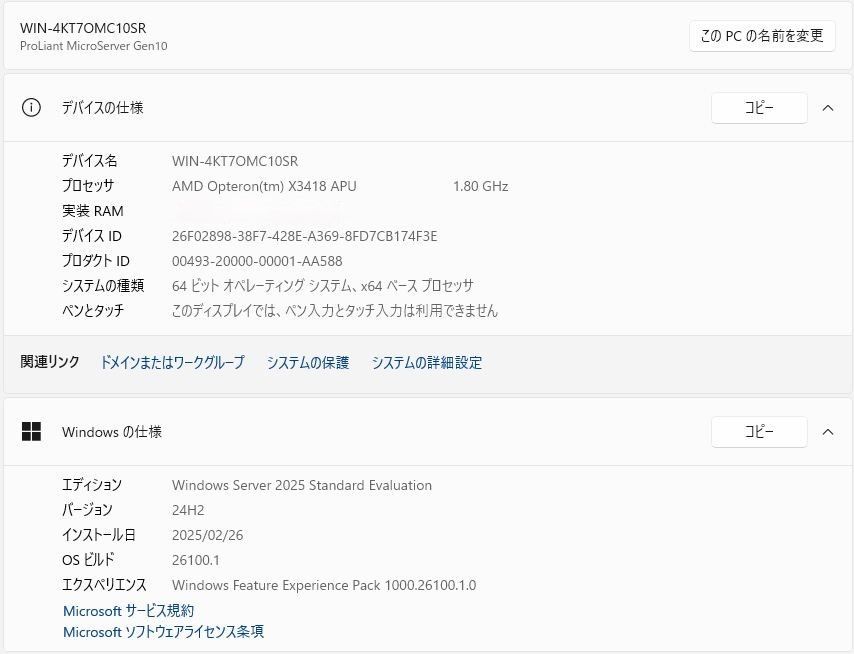Image resolution: width=854 pixels, height=654 pixels.
Task: Click the プロダクト ID label
Action: (x=96, y=261)
